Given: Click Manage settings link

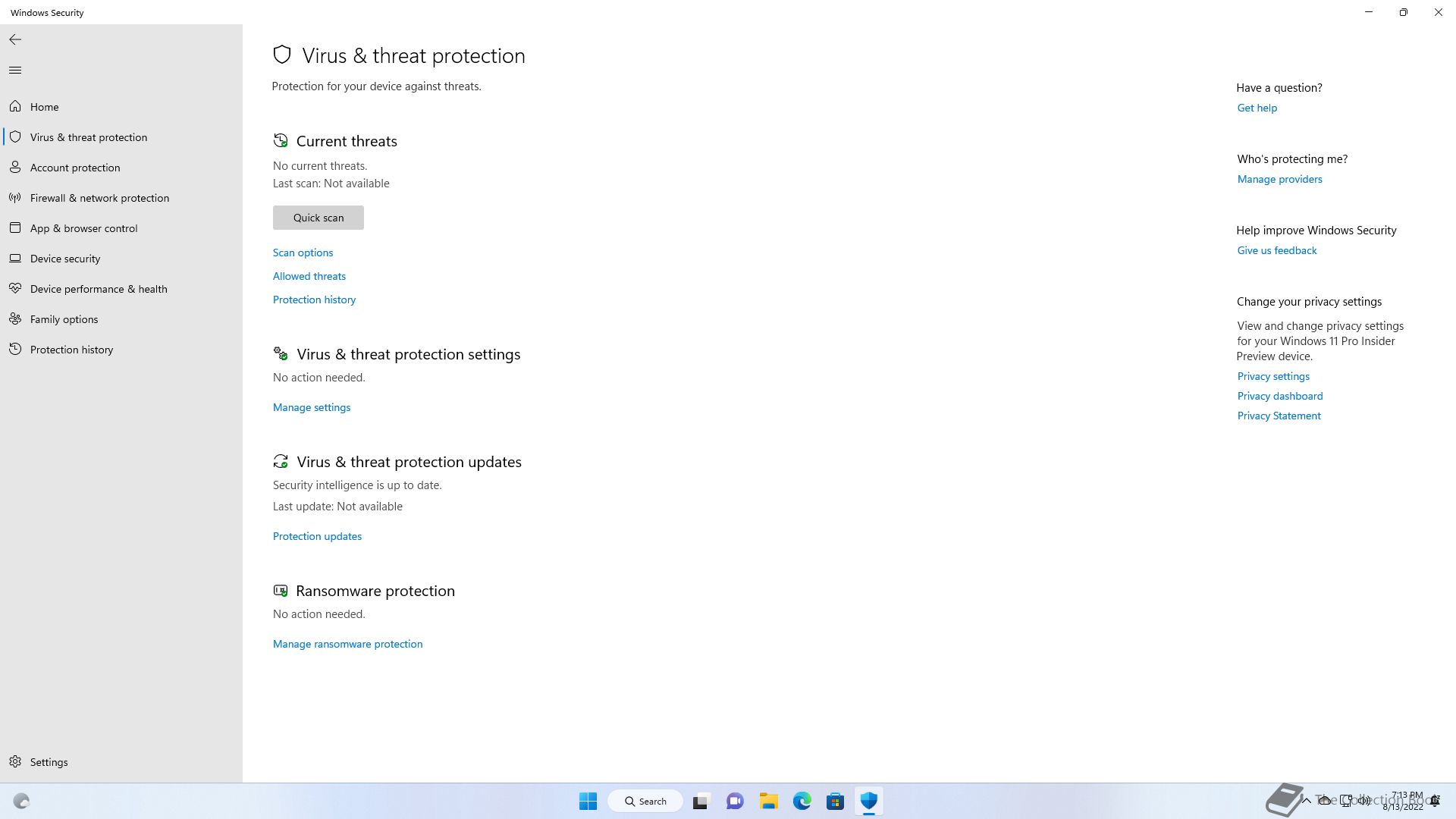Looking at the screenshot, I should click(x=312, y=407).
